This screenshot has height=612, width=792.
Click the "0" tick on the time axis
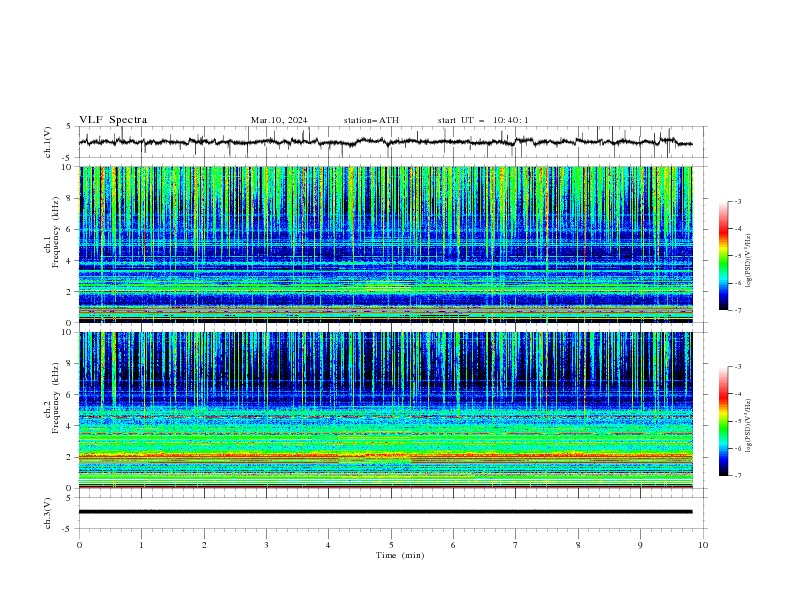point(79,545)
